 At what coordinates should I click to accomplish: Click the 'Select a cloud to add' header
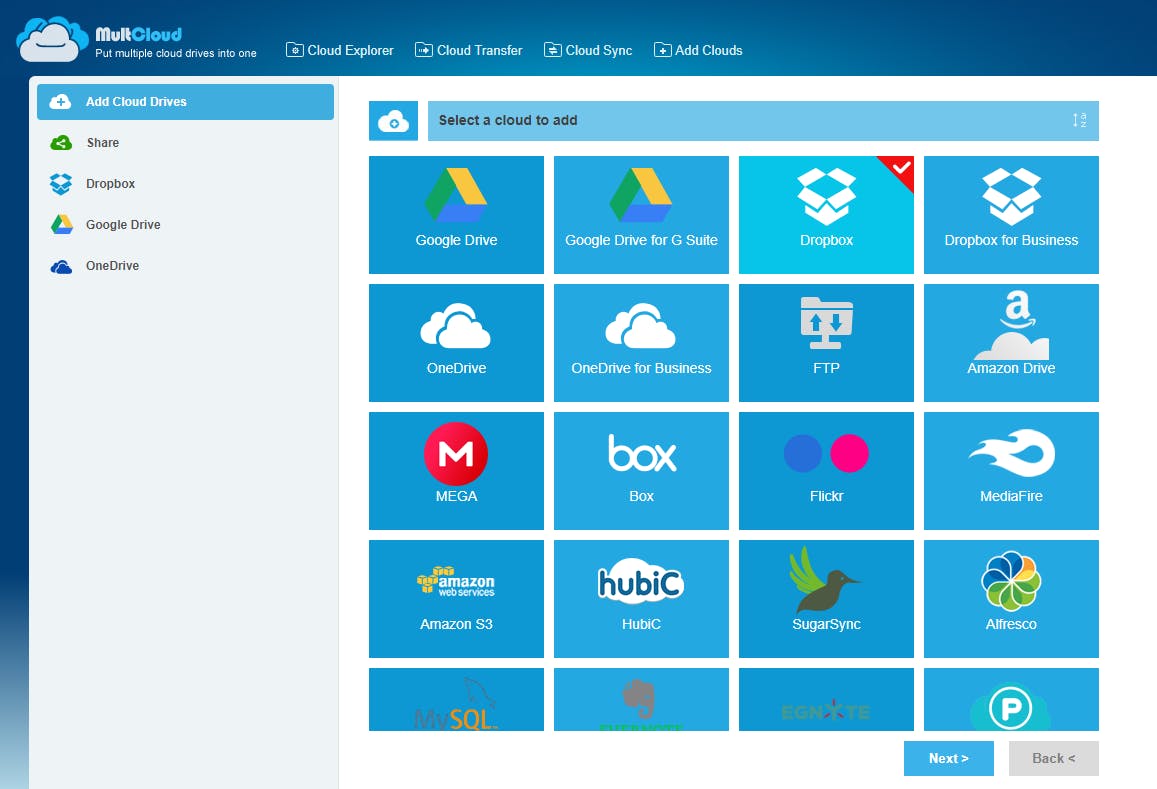pos(763,121)
